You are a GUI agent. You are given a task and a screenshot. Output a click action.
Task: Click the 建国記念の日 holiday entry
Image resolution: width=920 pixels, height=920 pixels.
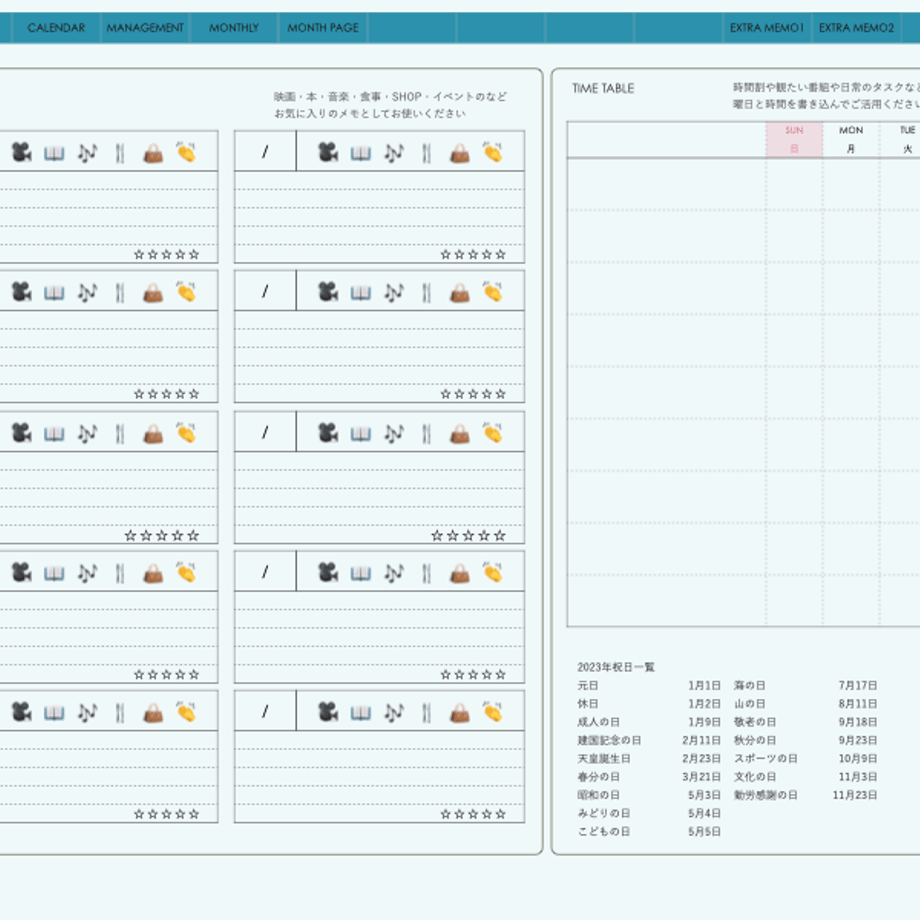(x=609, y=740)
